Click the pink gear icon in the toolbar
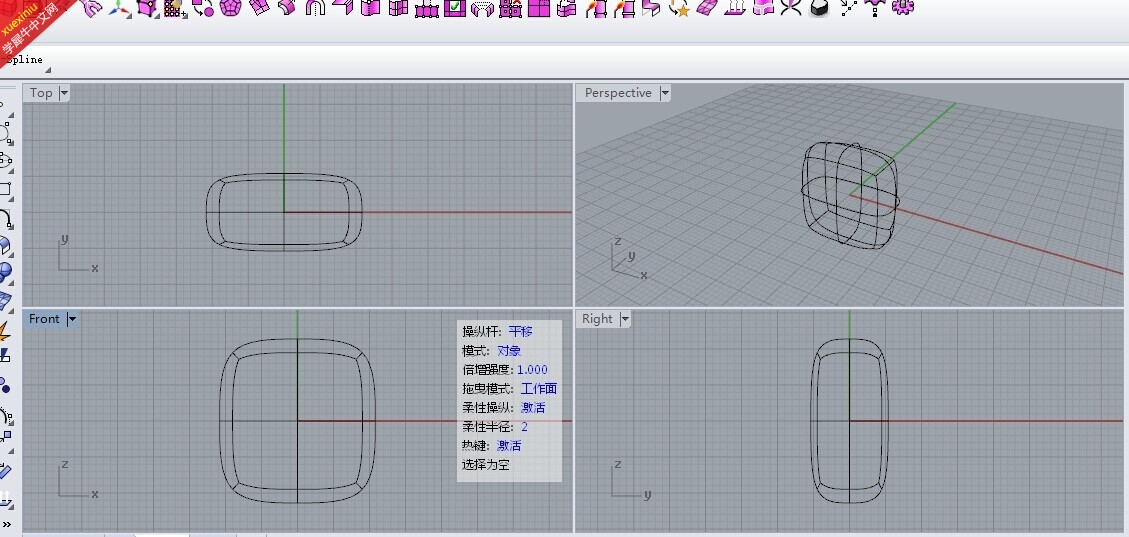The image size is (1129, 537). tap(903, 6)
